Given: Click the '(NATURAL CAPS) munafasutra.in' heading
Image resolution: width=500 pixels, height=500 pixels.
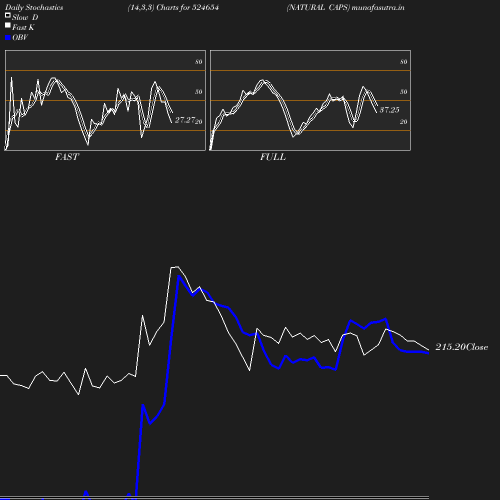Looking at the screenshot, I should (345, 7).
